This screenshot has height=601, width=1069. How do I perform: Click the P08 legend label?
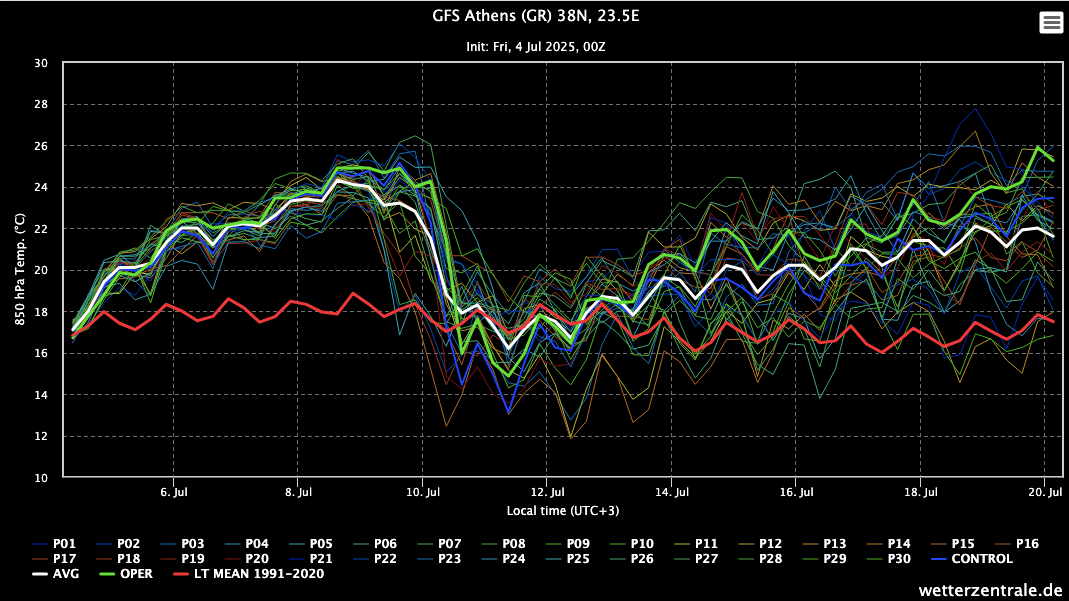pos(514,543)
